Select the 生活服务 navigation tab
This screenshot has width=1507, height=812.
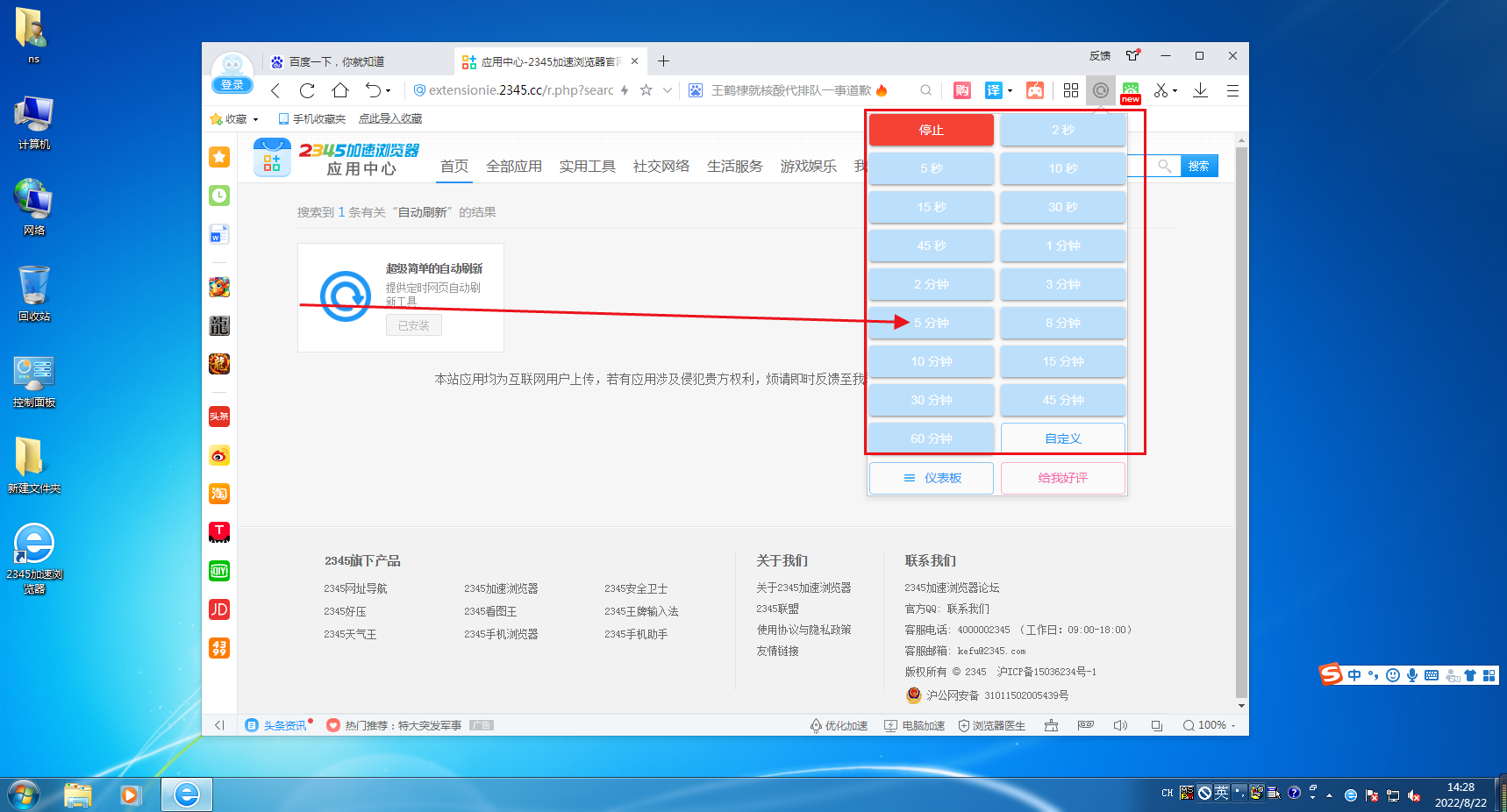point(735,166)
